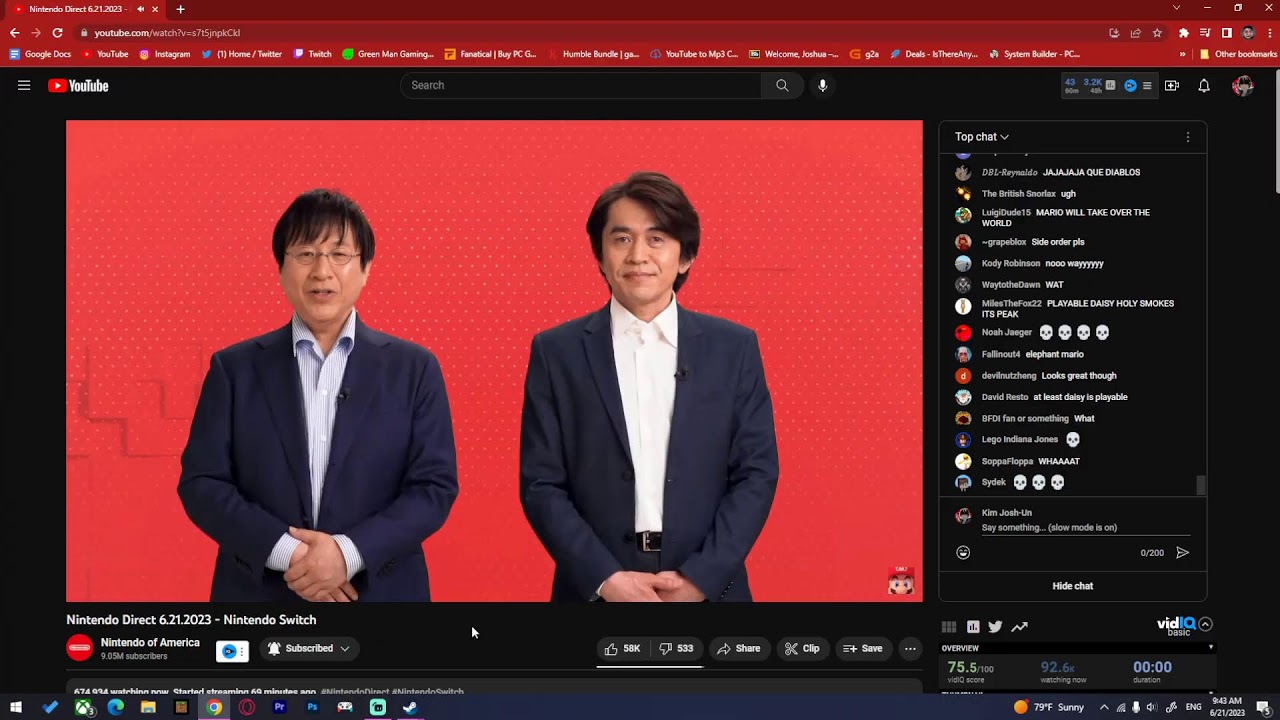The image size is (1280, 720).
Task: Go to YouTube home via logo
Action: click(x=78, y=86)
